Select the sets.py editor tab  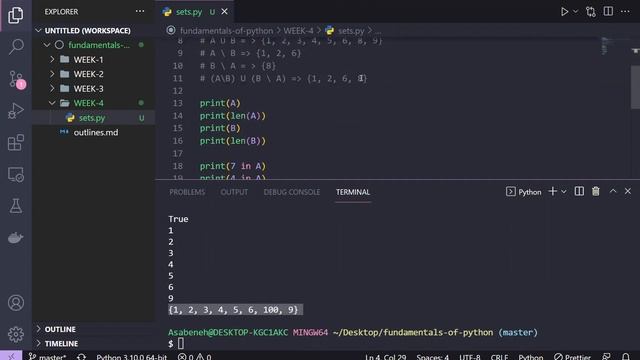click(x=189, y=12)
